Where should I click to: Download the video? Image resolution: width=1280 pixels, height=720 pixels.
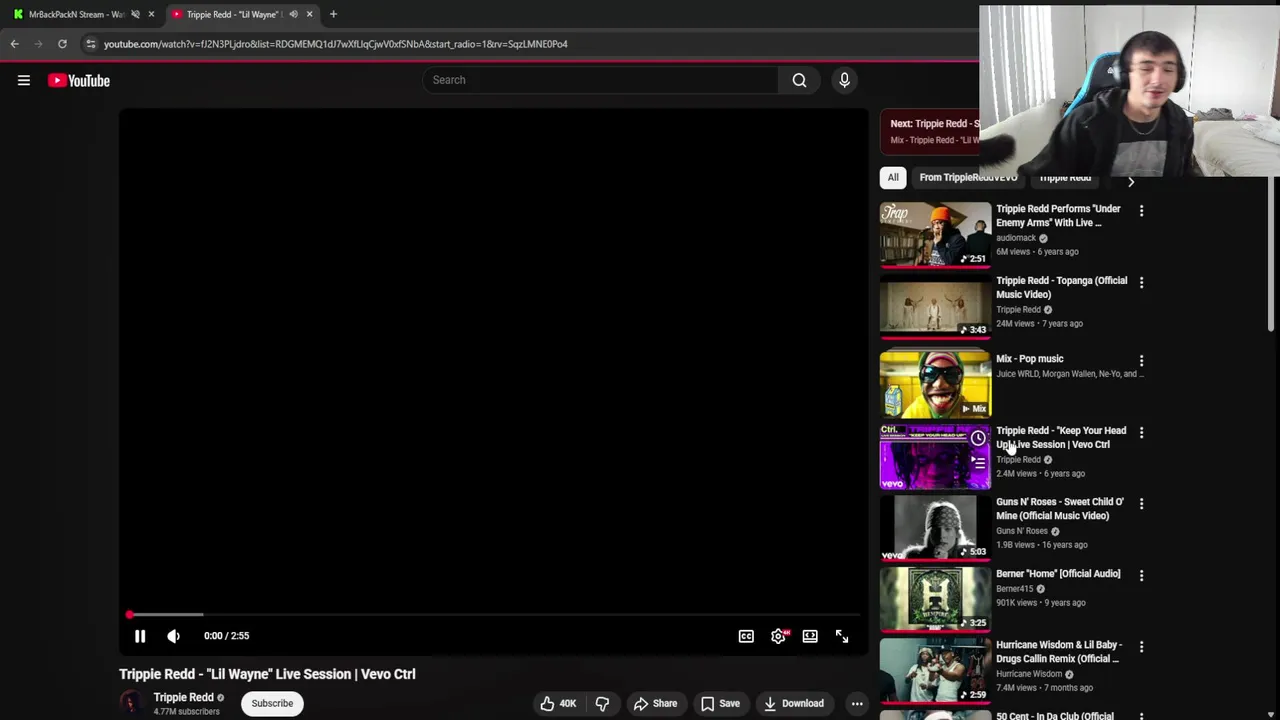click(x=794, y=703)
